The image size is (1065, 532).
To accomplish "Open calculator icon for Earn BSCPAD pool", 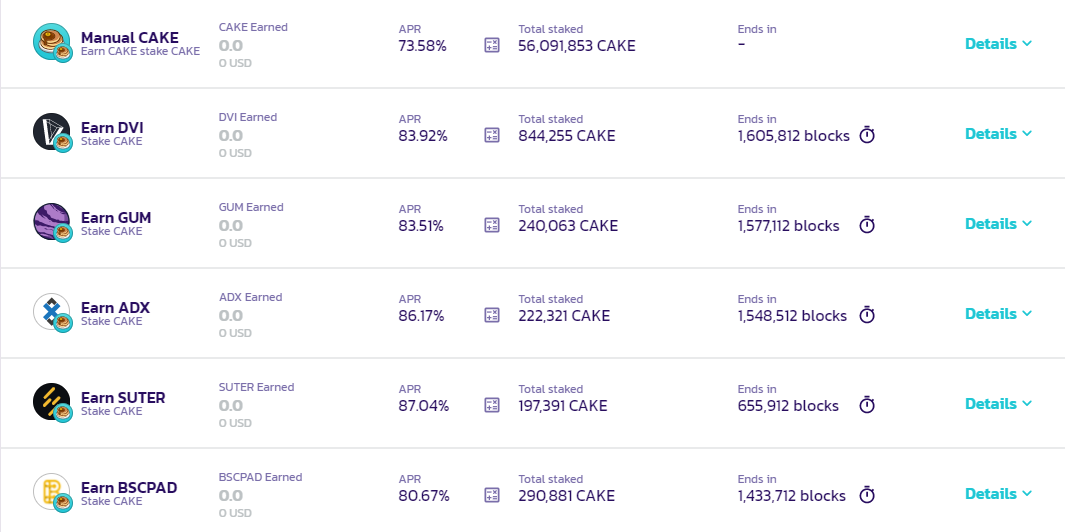I will coord(492,495).
